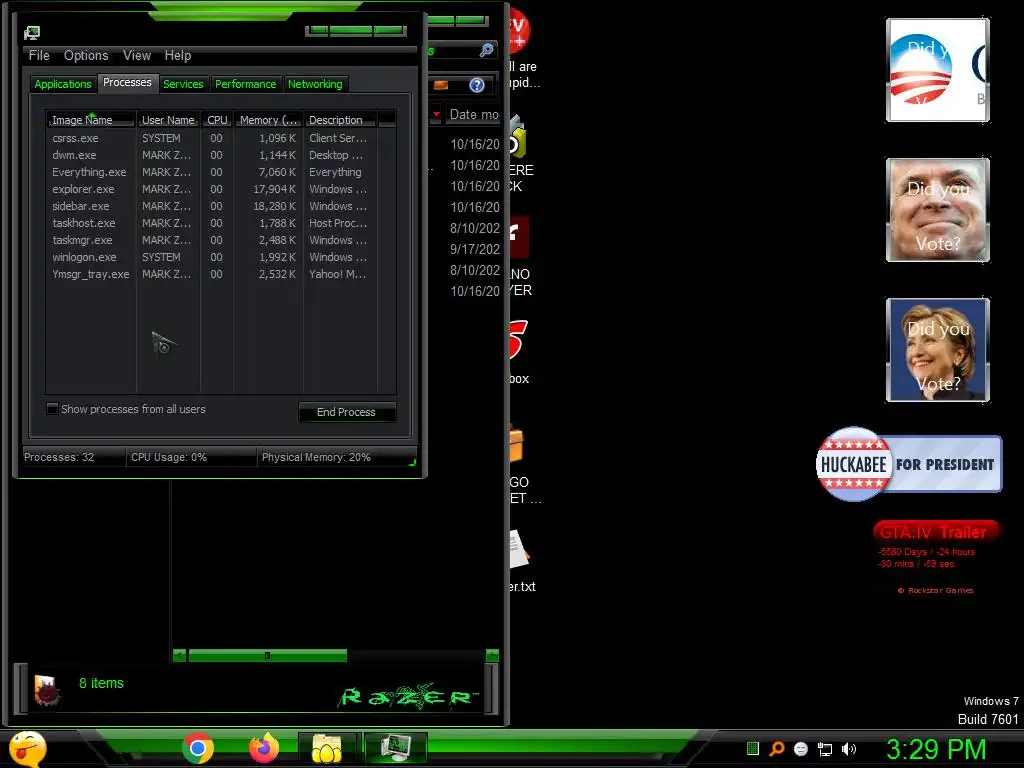1024x768 pixels.
Task: Launch Firefox from the taskbar
Action: 264,748
